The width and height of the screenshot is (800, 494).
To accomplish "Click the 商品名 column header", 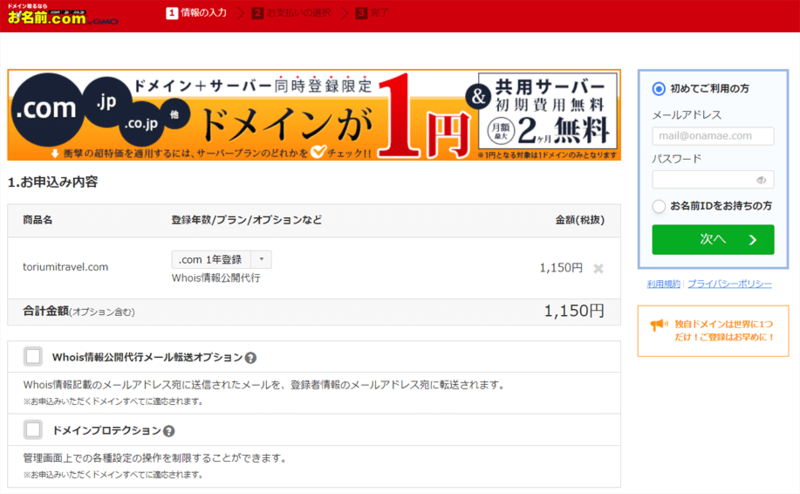I will [x=37, y=220].
